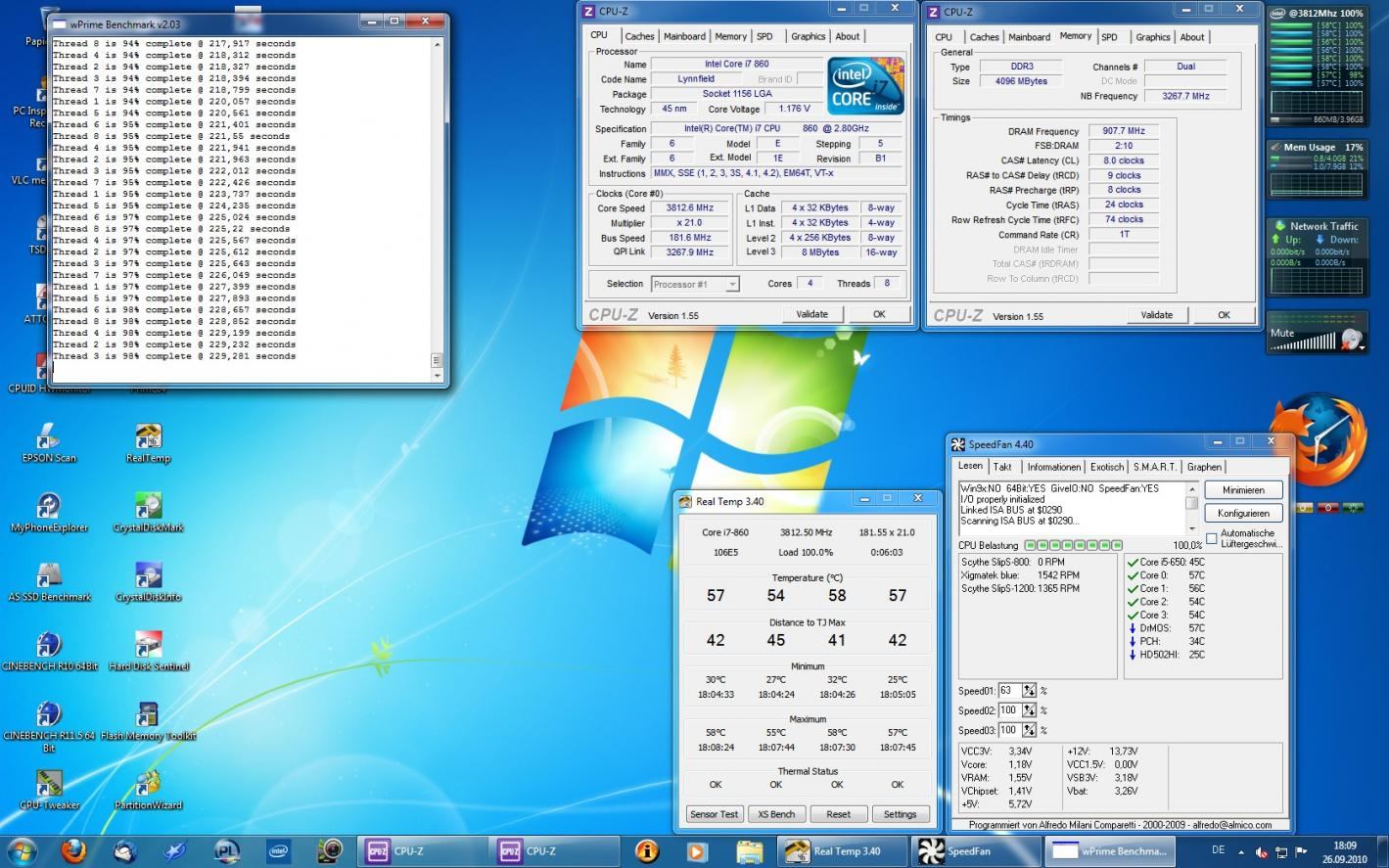1389x868 pixels.
Task: Switch to Caches tab in CPU-Z CPU window
Action: pyautogui.click(x=639, y=36)
